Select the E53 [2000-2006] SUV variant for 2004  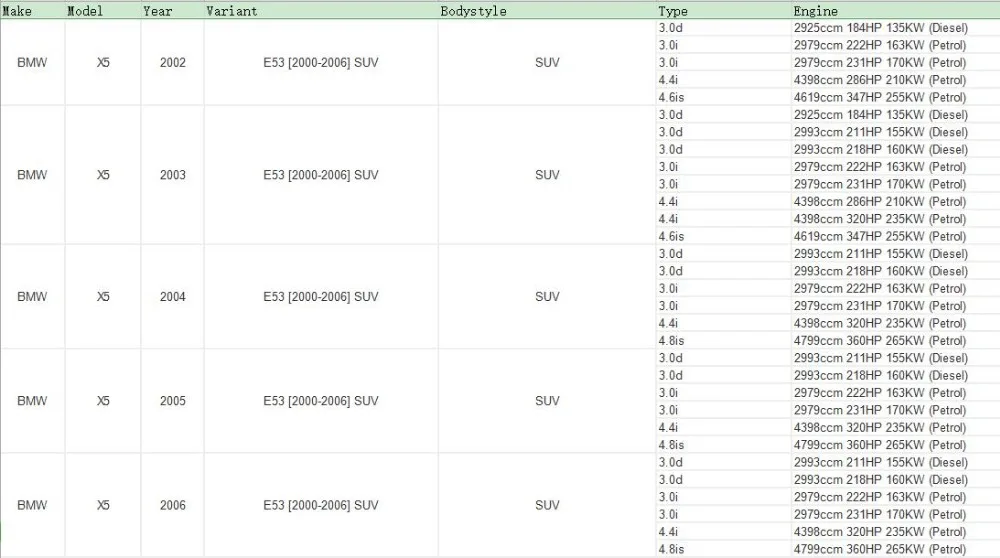(x=321, y=297)
